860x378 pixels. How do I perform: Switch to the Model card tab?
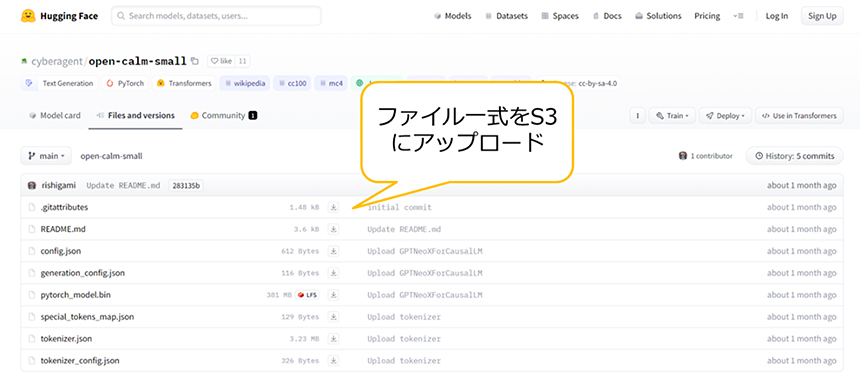pos(54,115)
